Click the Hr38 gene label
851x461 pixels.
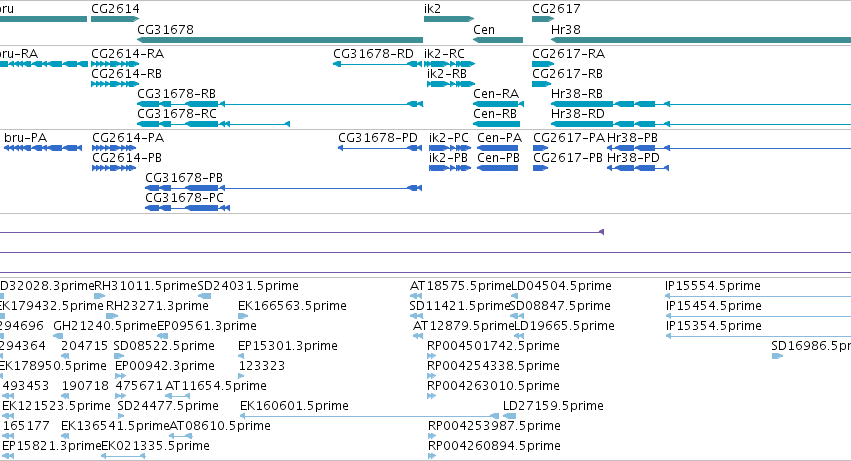click(x=566, y=29)
